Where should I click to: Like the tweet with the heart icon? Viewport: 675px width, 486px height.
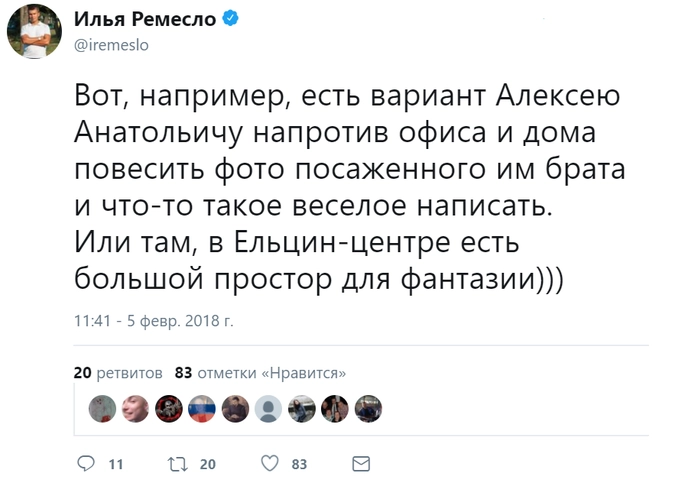pyautogui.click(x=268, y=464)
